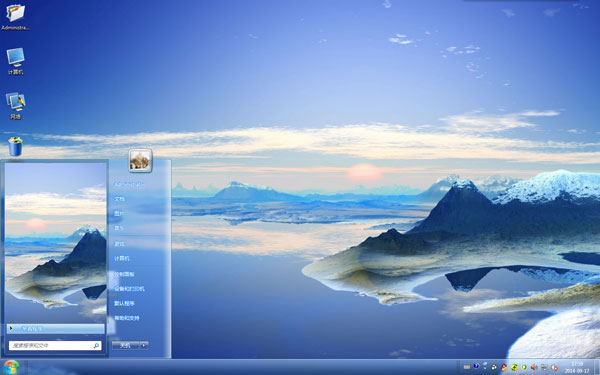Viewport: 600px width, 375px height.
Task: Click the QQ penguin tray icon
Action: [494, 367]
